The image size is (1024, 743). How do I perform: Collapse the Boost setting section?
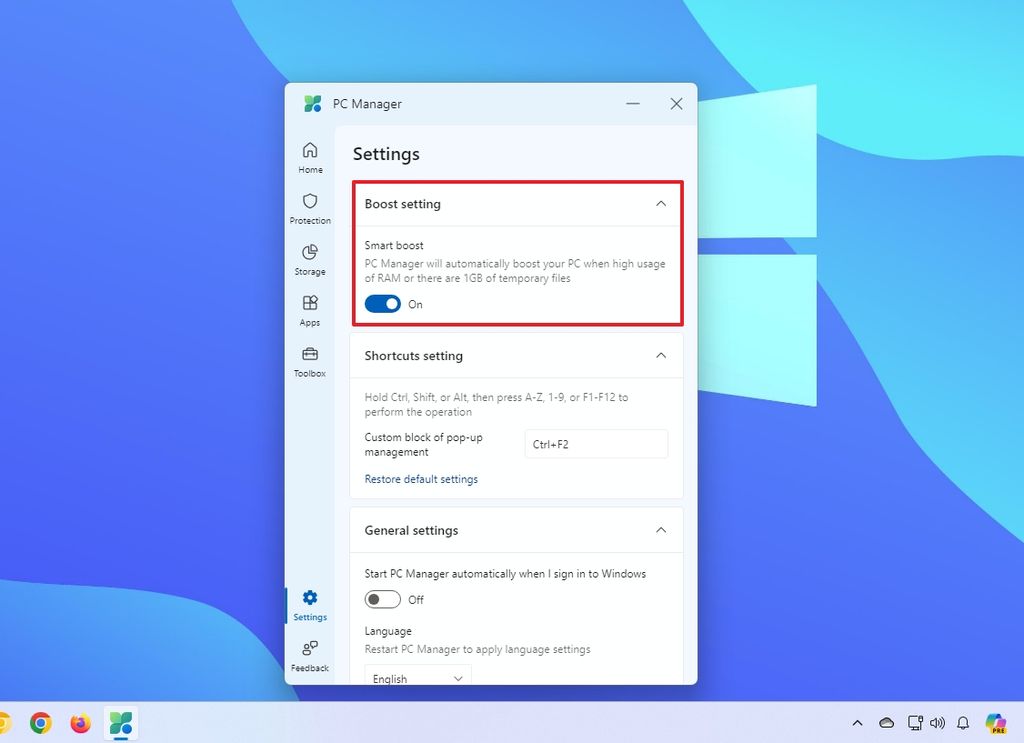tap(661, 203)
